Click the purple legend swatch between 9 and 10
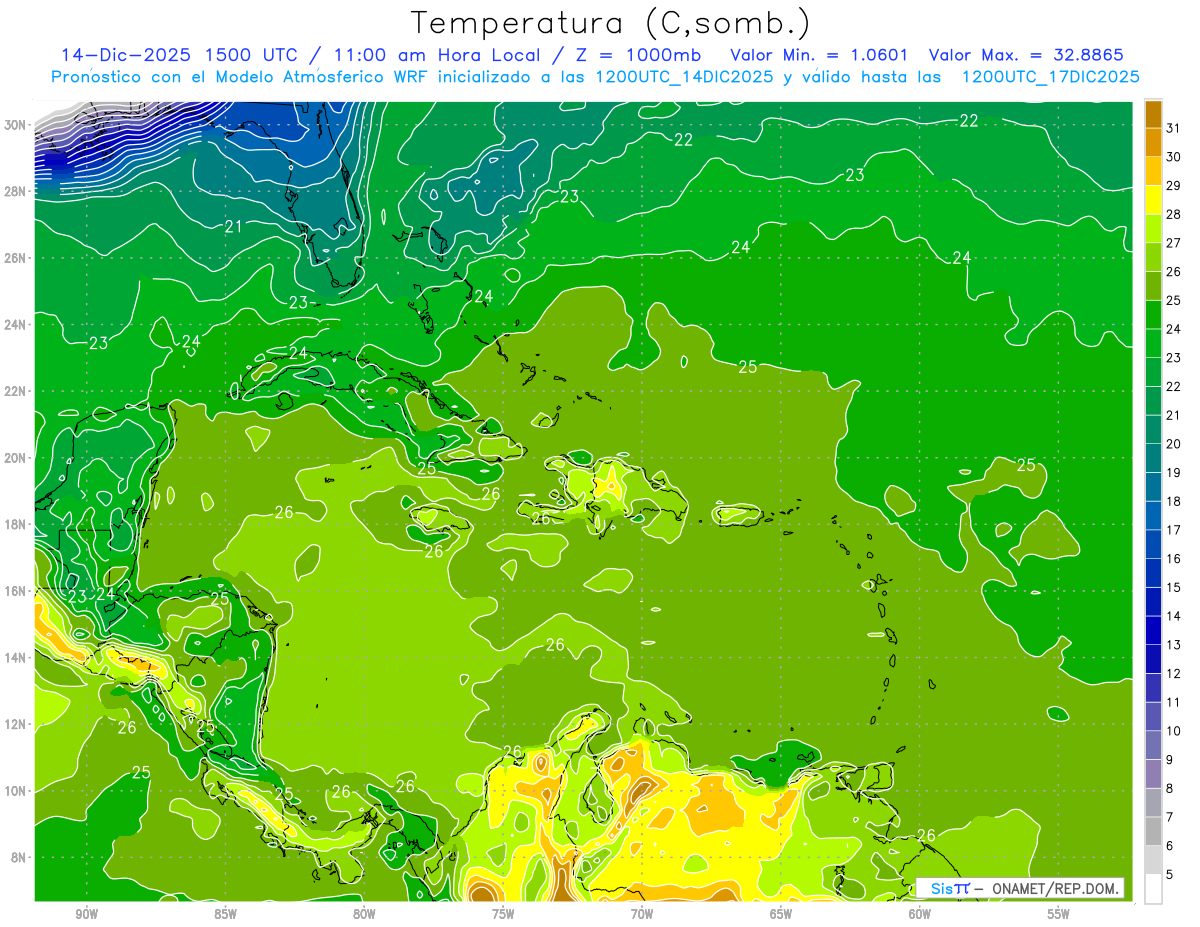 pos(1153,746)
